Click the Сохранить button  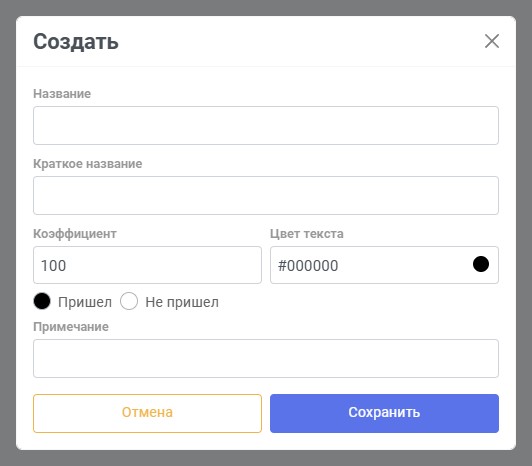(x=384, y=413)
